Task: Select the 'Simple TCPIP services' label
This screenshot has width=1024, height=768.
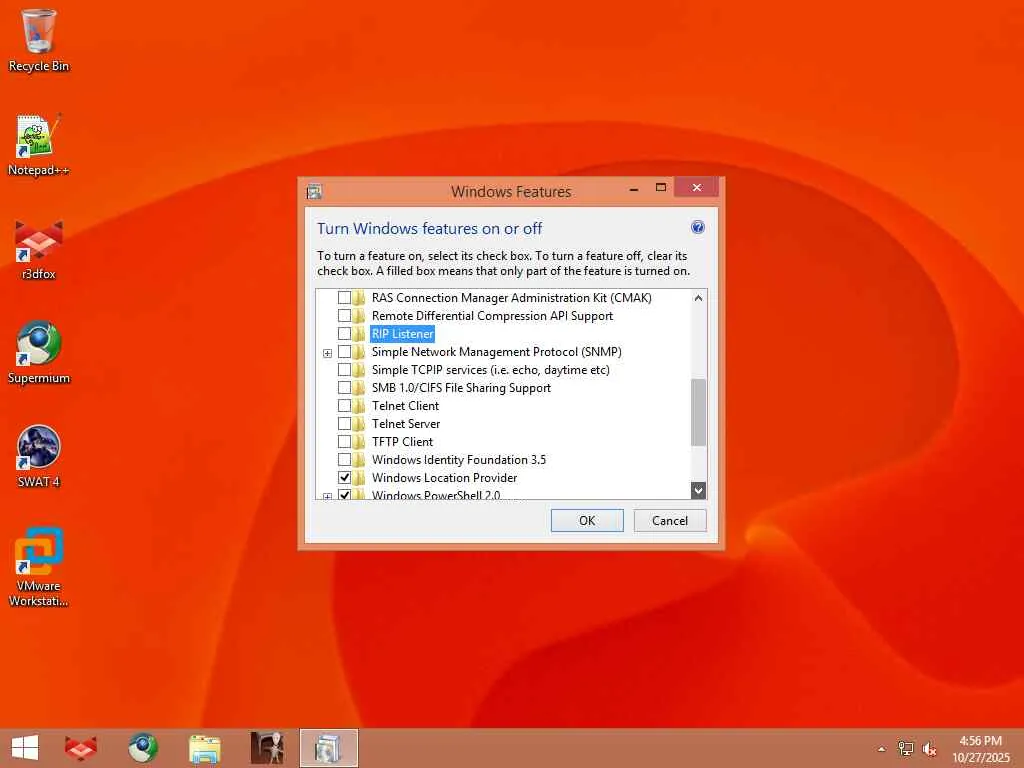Action: tap(490, 370)
